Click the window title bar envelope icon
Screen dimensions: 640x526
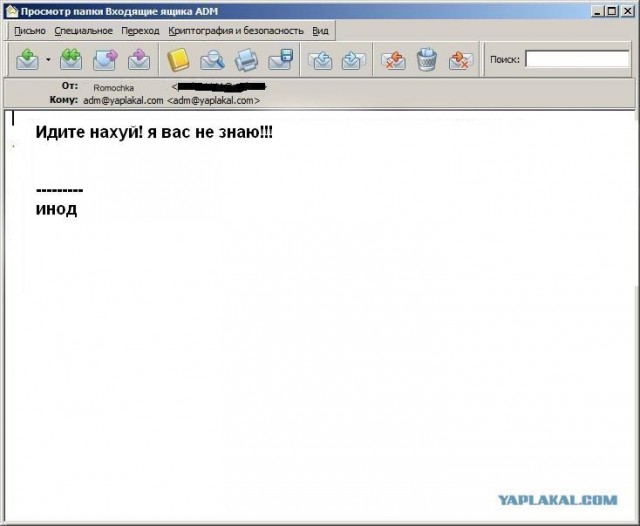pyautogui.click(x=12, y=11)
